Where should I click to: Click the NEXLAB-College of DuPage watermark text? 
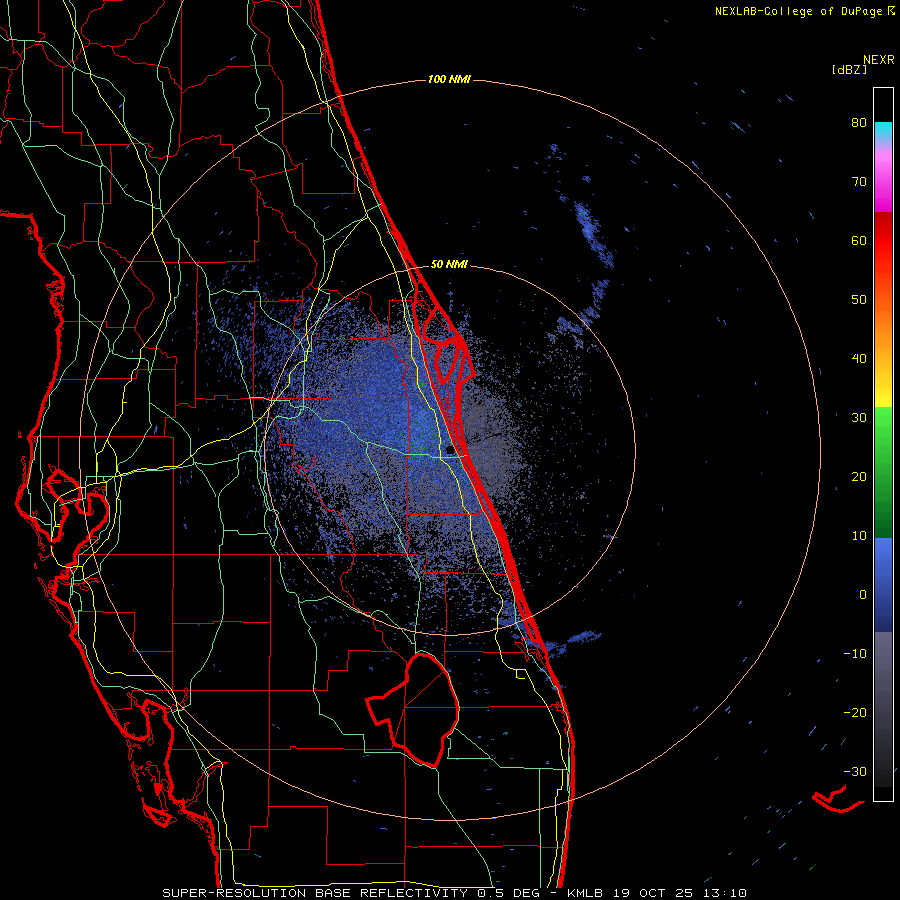pyautogui.click(x=804, y=11)
